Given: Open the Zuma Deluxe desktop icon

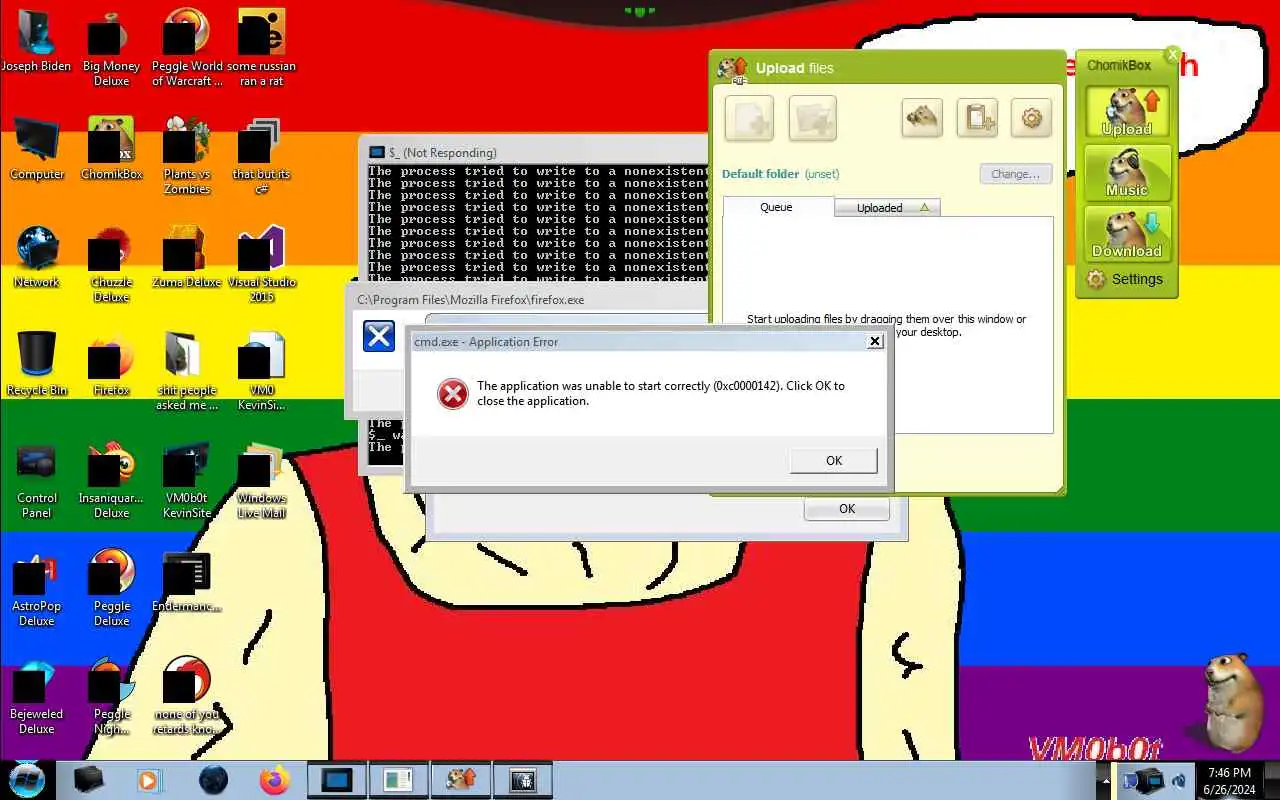Looking at the screenshot, I should click(187, 257).
